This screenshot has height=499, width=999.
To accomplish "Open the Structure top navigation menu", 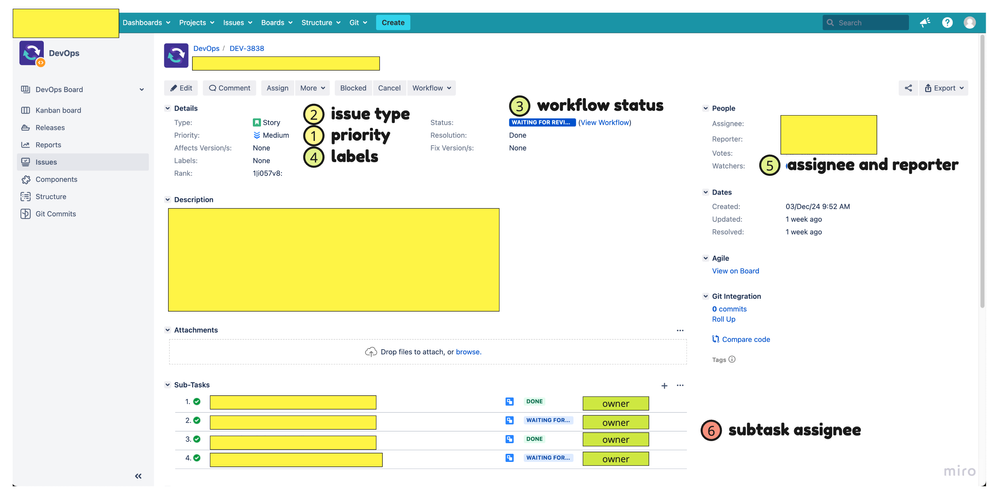I will (x=321, y=22).
